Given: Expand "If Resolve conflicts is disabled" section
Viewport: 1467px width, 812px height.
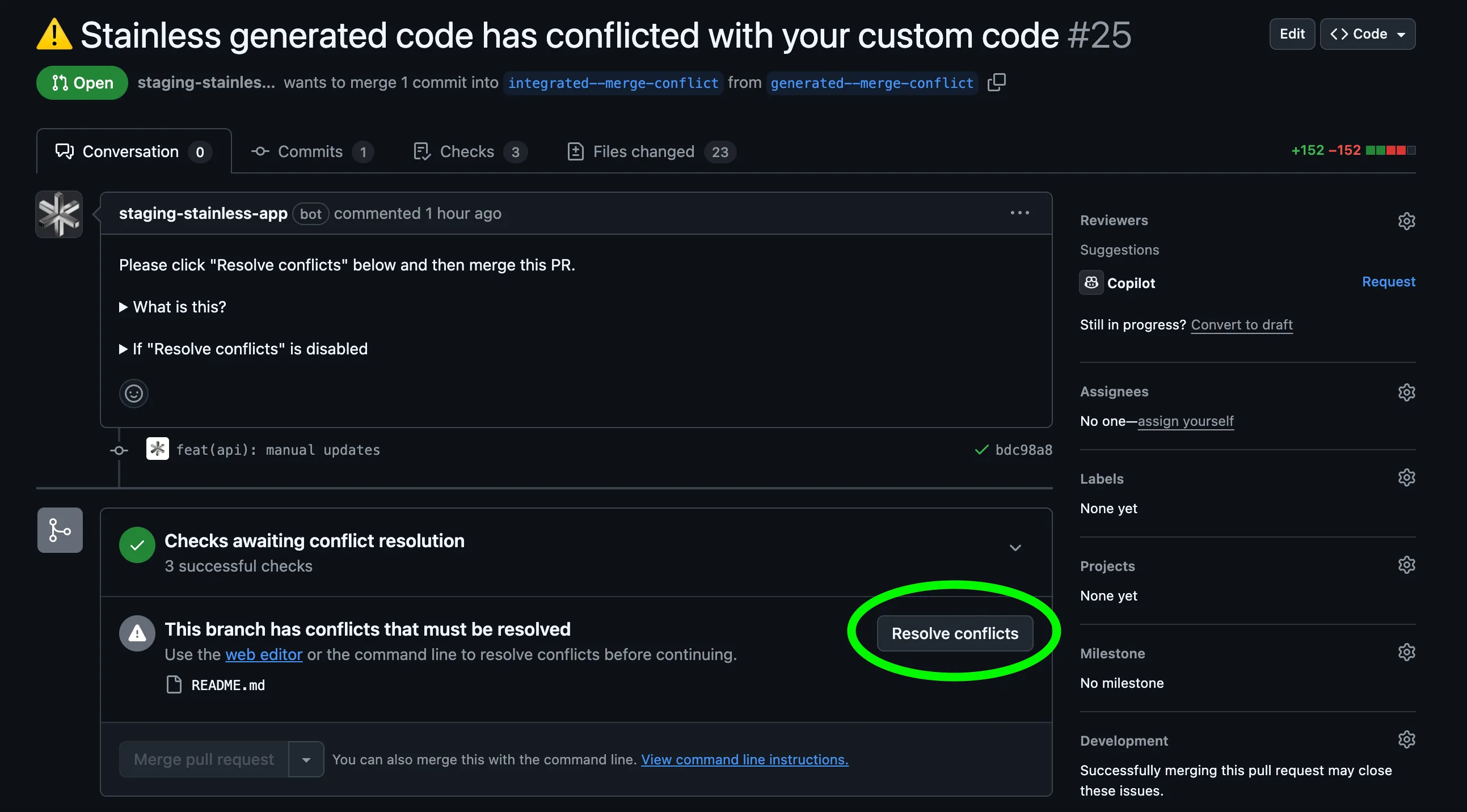Looking at the screenshot, I should (x=250, y=349).
